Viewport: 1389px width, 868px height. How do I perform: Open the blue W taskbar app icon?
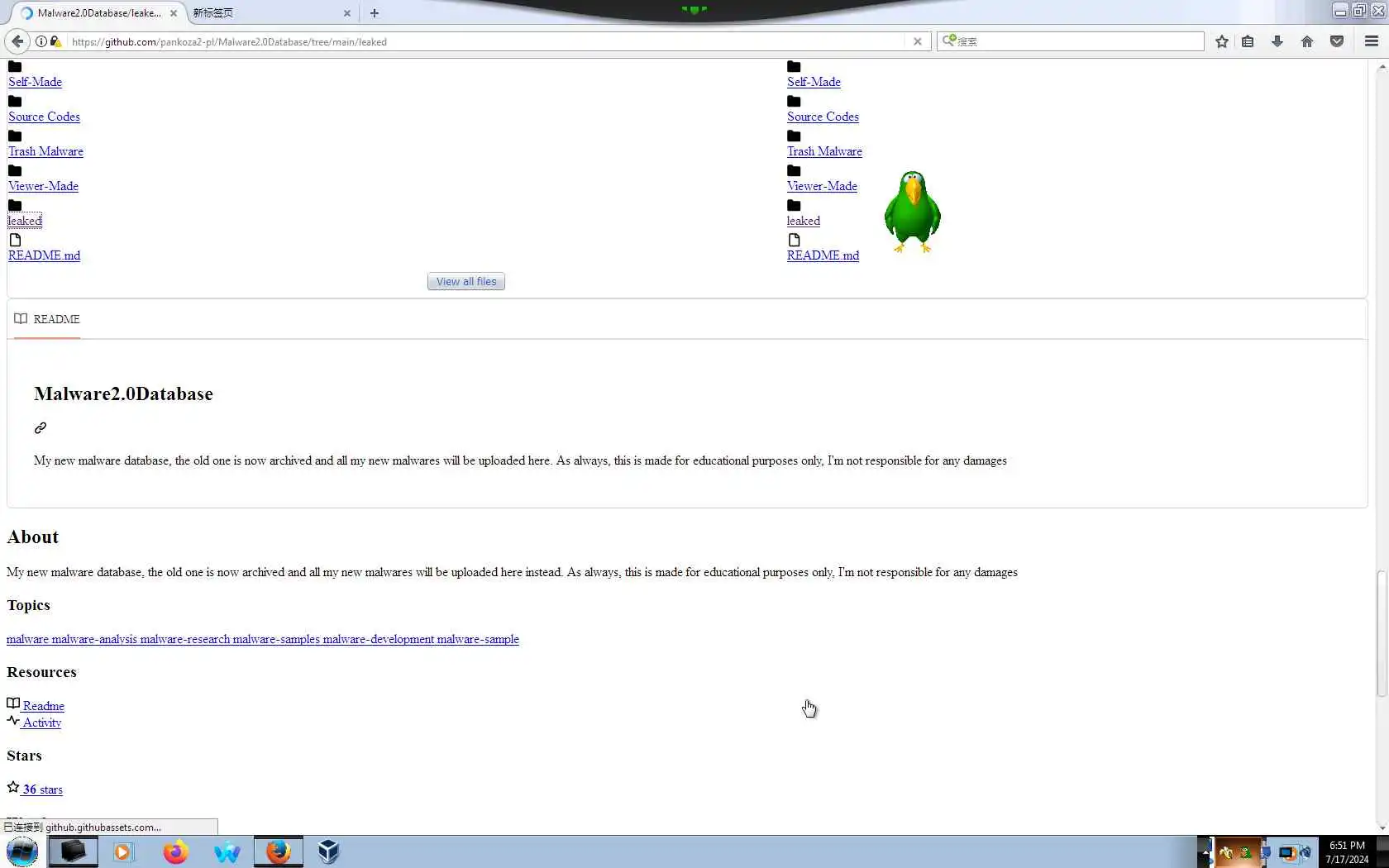coord(227,851)
